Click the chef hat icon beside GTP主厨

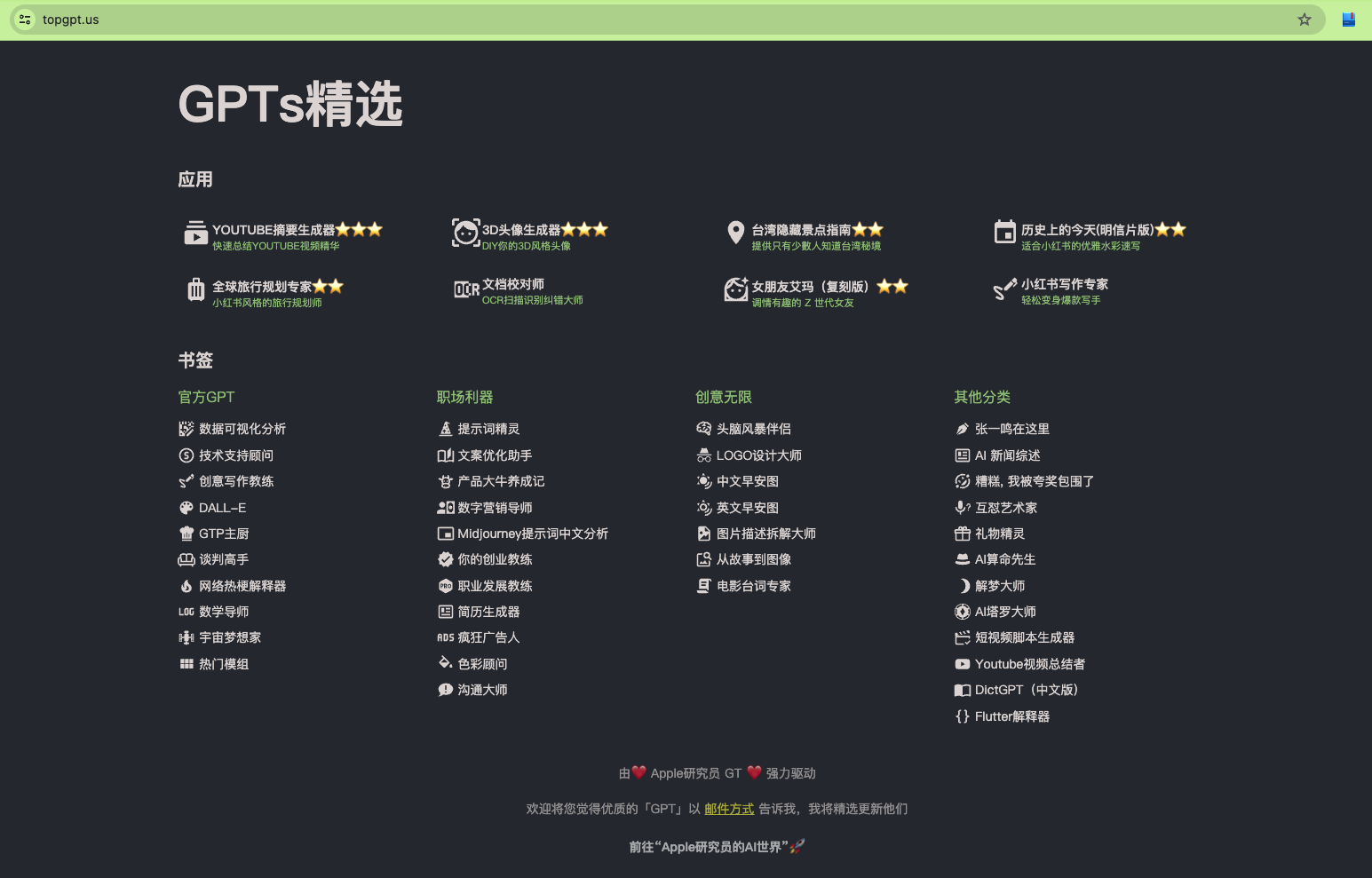pyautogui.click(x=186, y=534)
